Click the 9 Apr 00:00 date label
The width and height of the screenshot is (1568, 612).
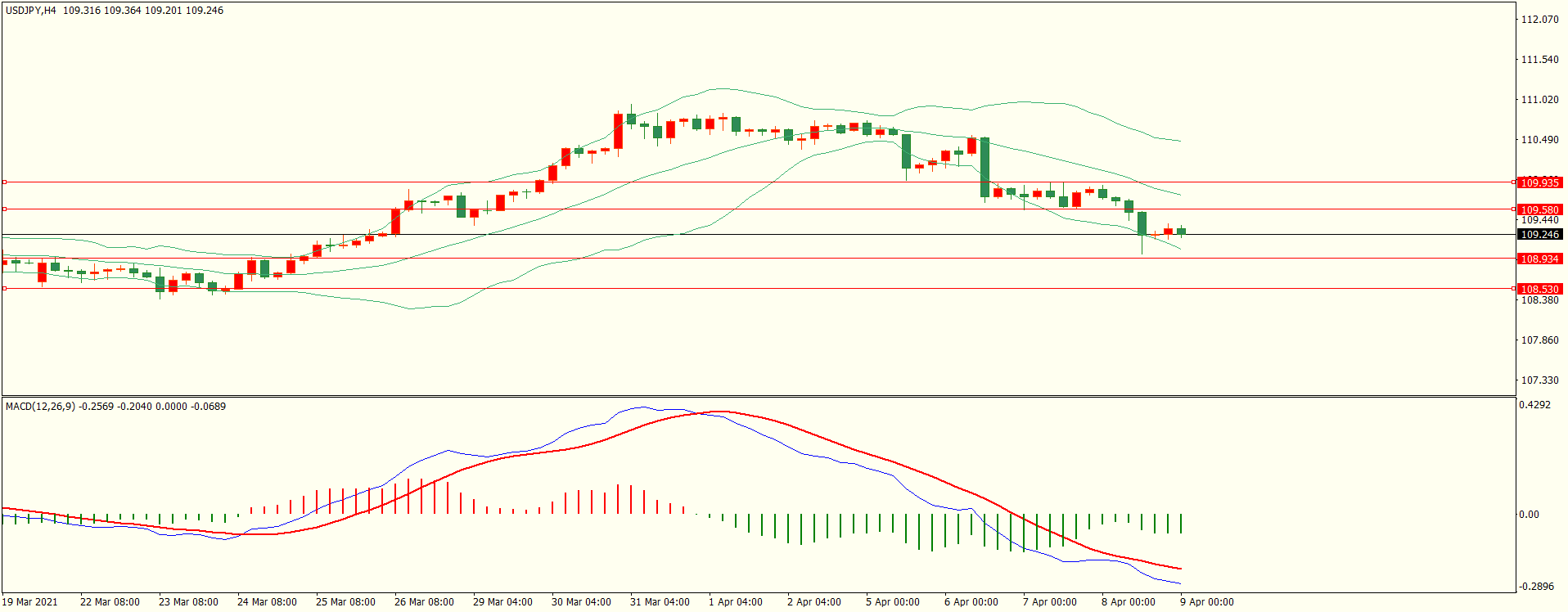tap(1206, 602)
